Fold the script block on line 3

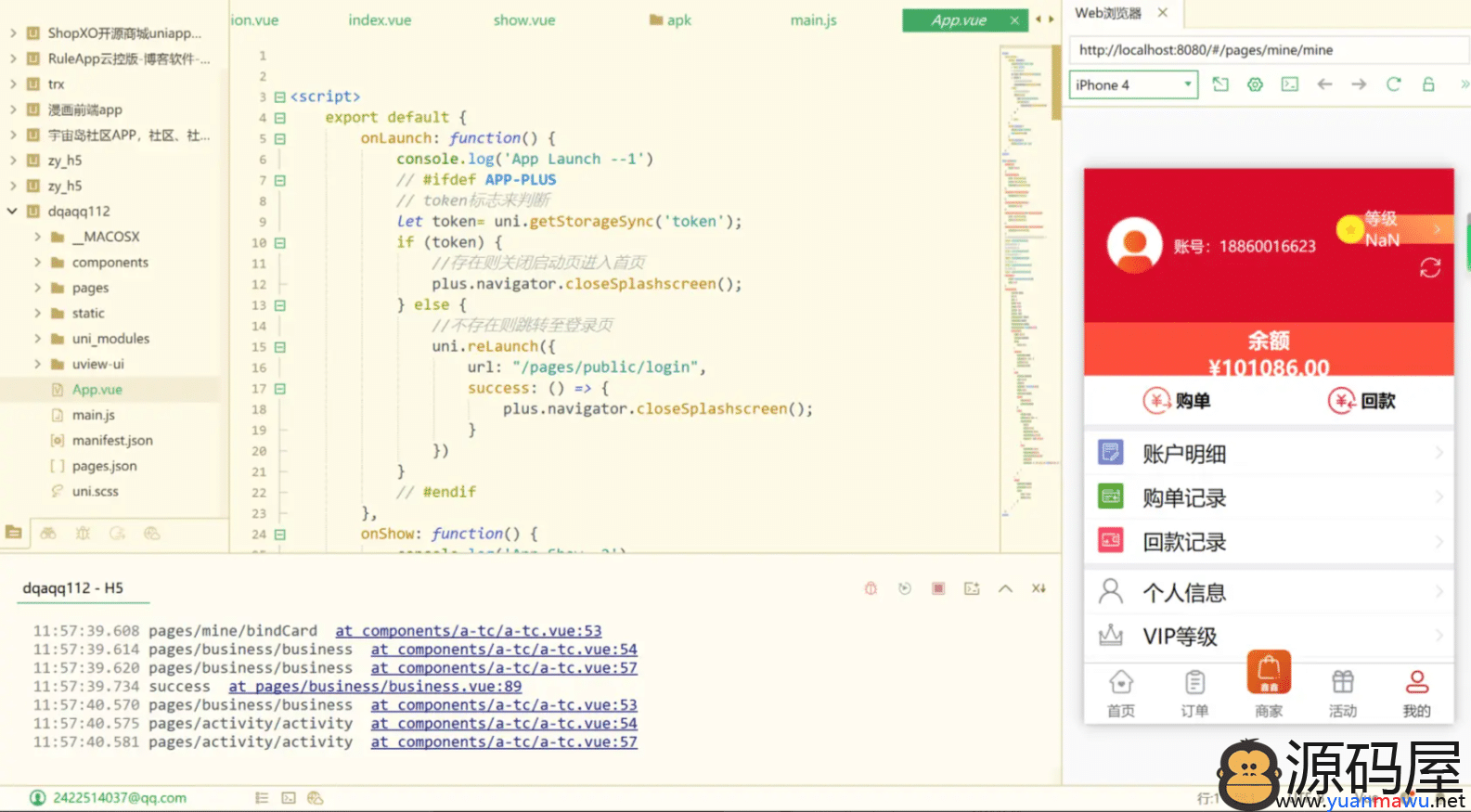click(x=279, y=97)
